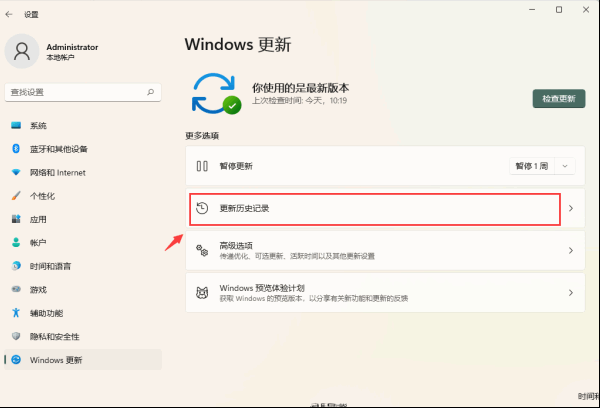The width and height of the screenshot is (600, 408).
Task: Select Windows 更新 in the sidebar
Action: pyautogui.click(x=83, y=360)
